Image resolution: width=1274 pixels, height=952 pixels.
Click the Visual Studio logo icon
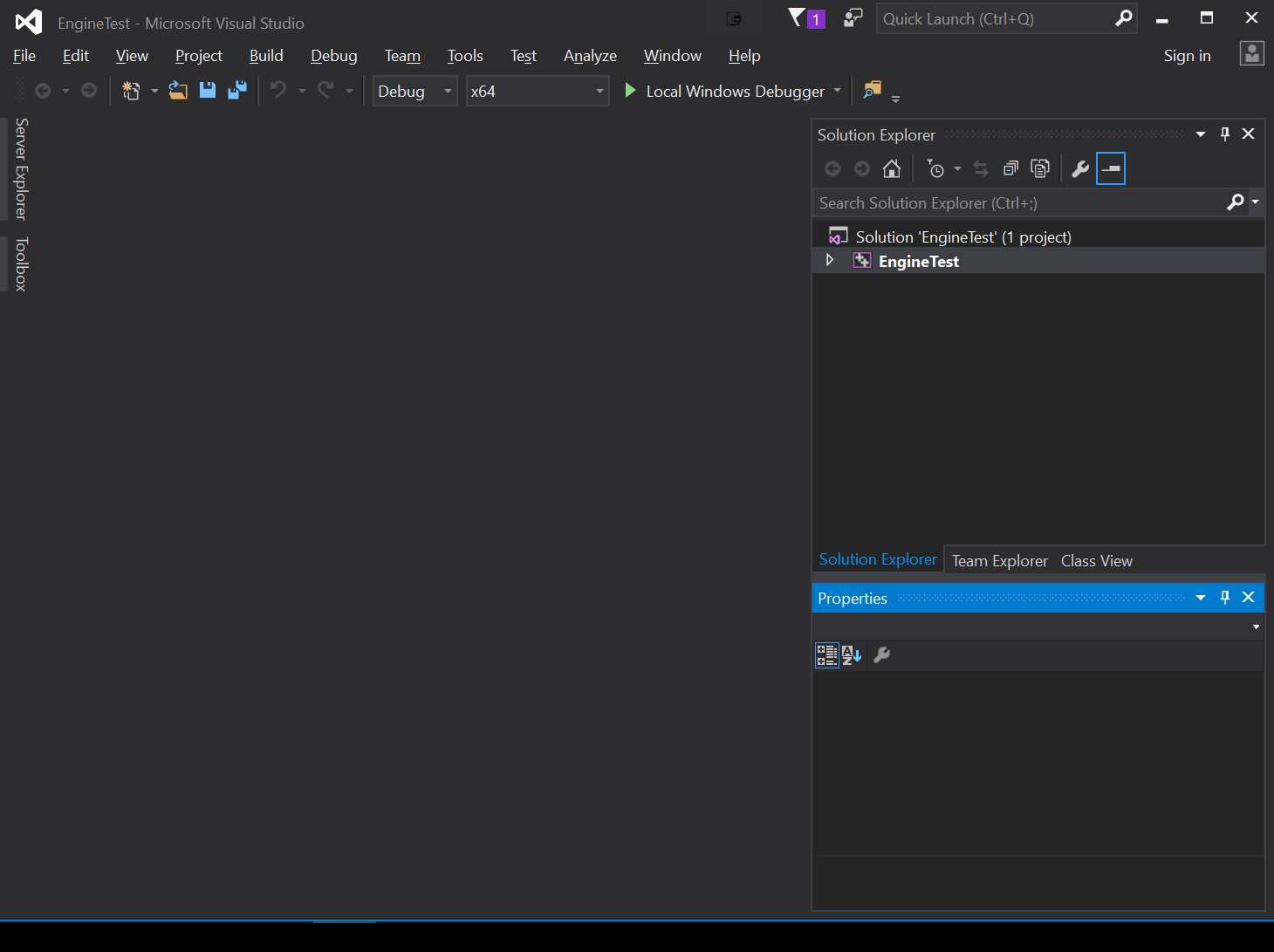point(29,22)
